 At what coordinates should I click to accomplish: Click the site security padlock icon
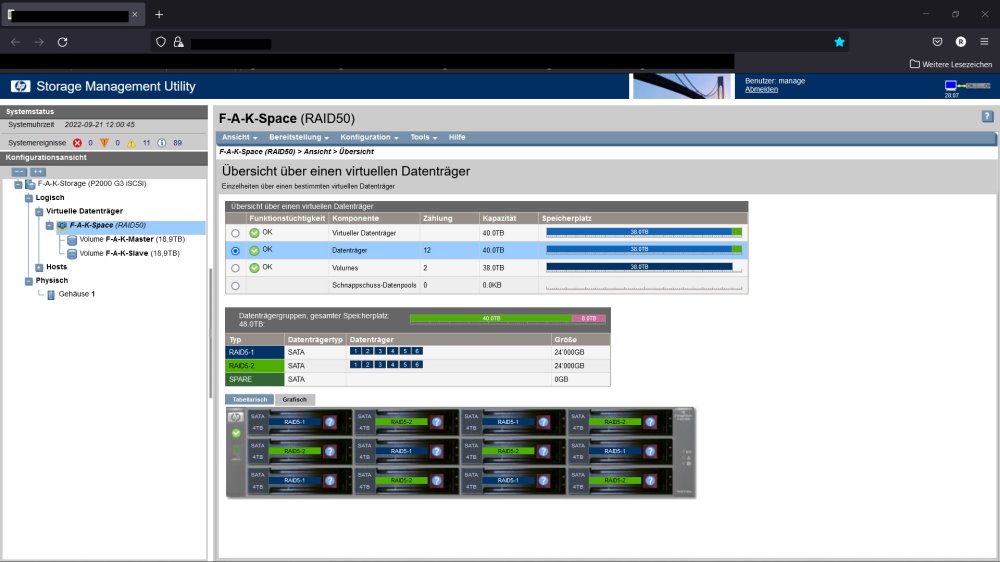click(179, 42)
